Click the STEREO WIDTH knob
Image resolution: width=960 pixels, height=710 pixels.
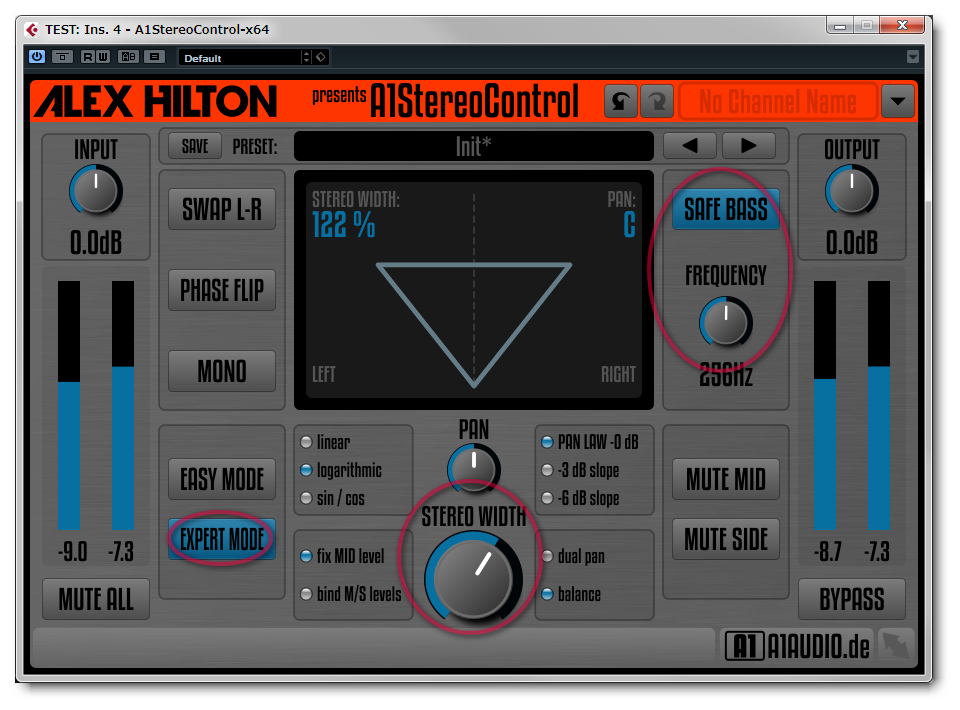[x=473, y=576]
